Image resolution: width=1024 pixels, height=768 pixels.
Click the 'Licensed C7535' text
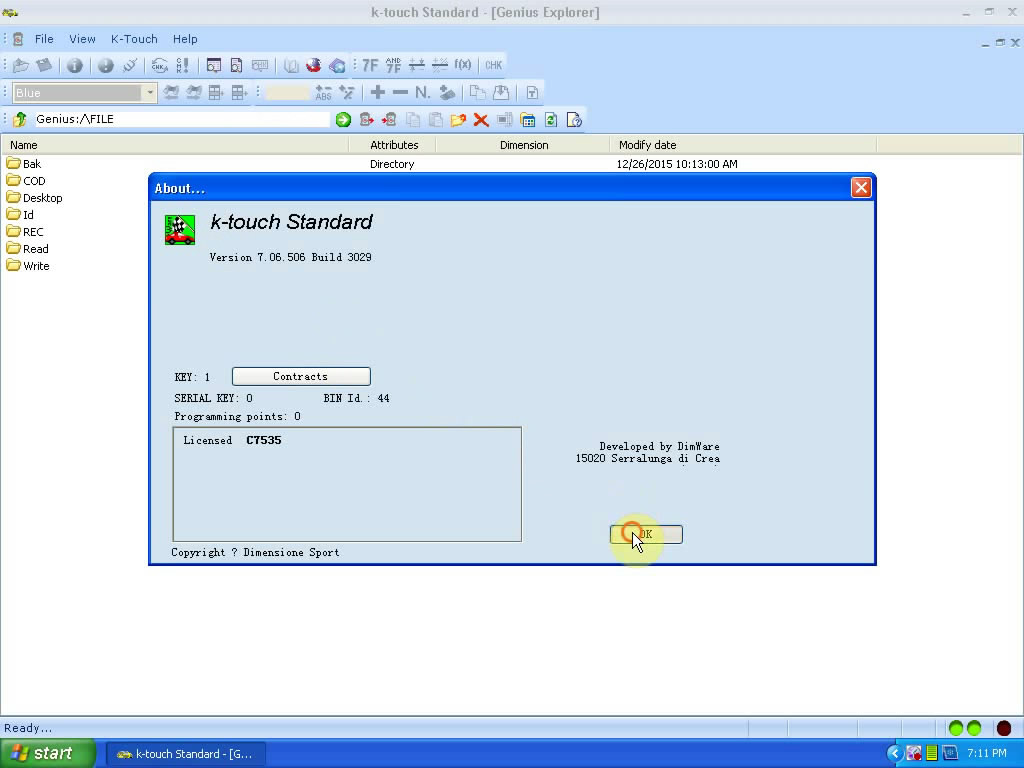point(232,440)
